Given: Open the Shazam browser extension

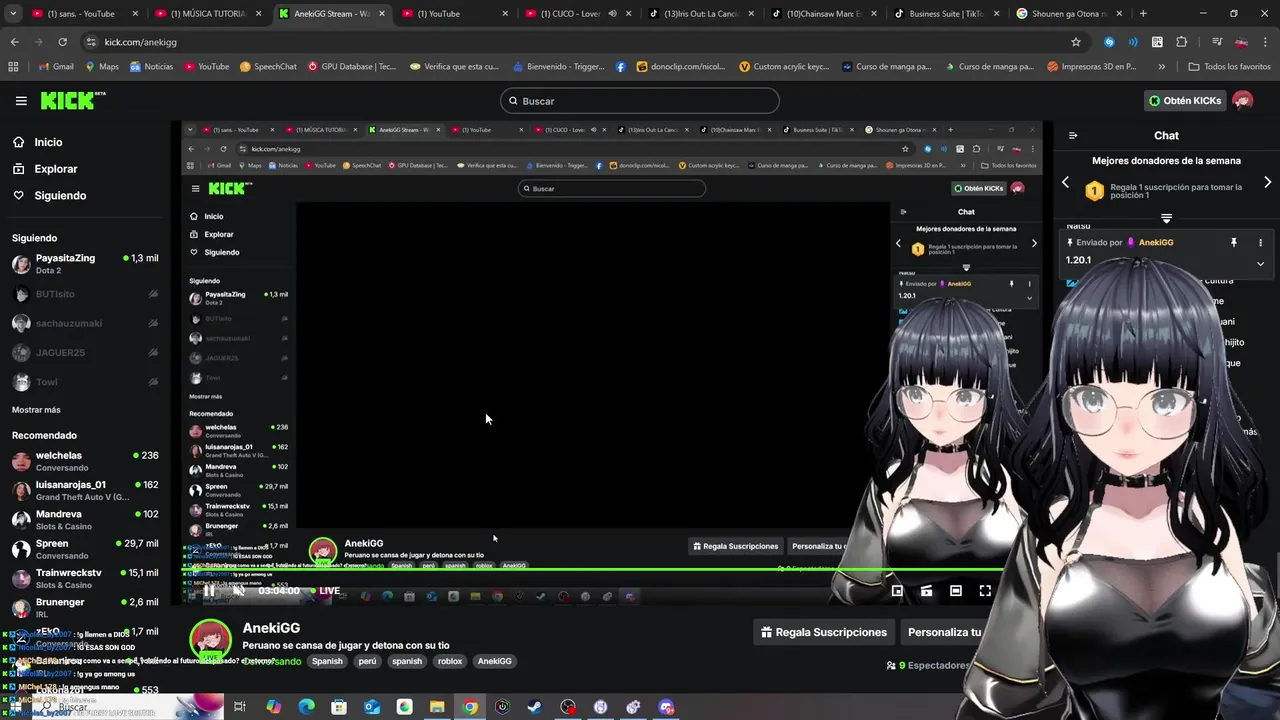Looking at the screenshot, I should [x=1109, y=42].
